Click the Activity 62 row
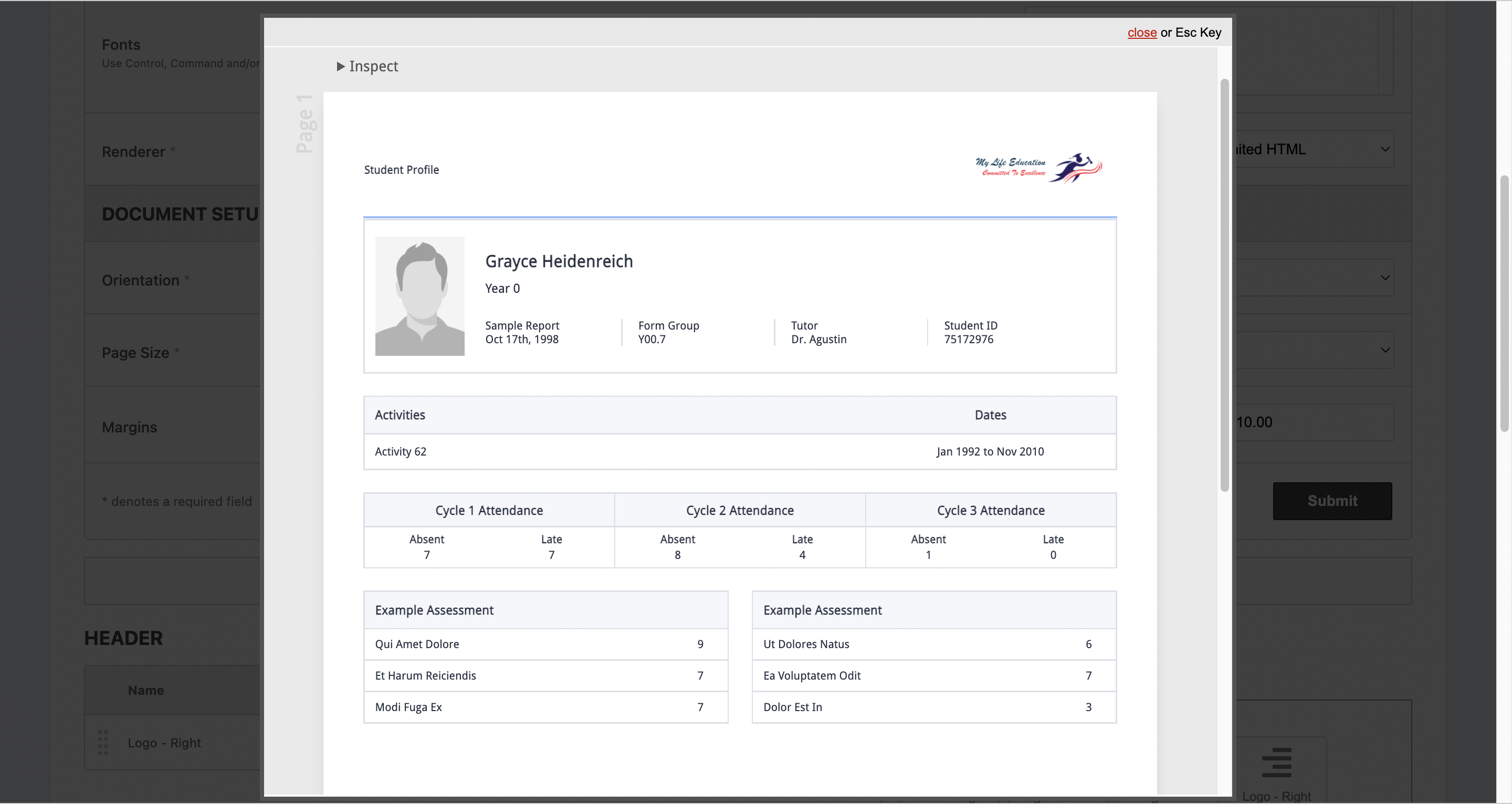The image size is (1512, 804). click(740, 451)
